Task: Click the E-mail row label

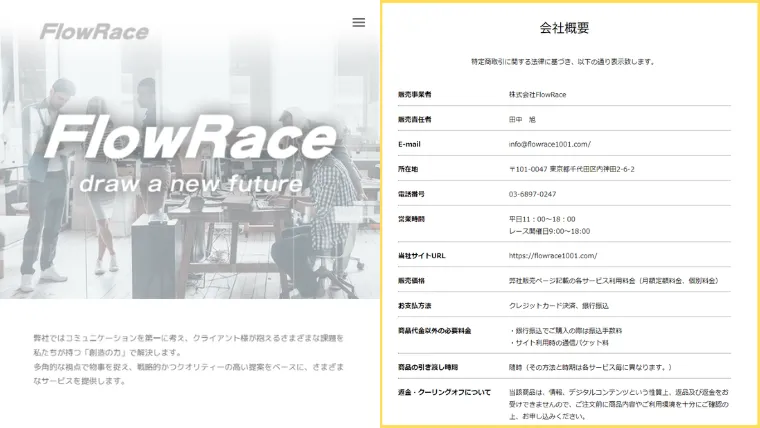Action: click(409, 144)
